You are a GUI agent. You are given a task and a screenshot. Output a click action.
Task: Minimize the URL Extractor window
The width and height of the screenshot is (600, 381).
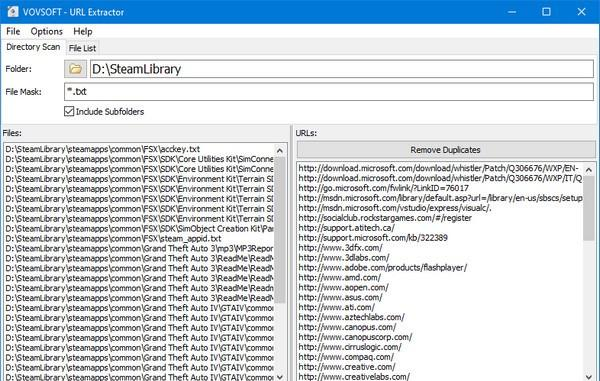512,12
